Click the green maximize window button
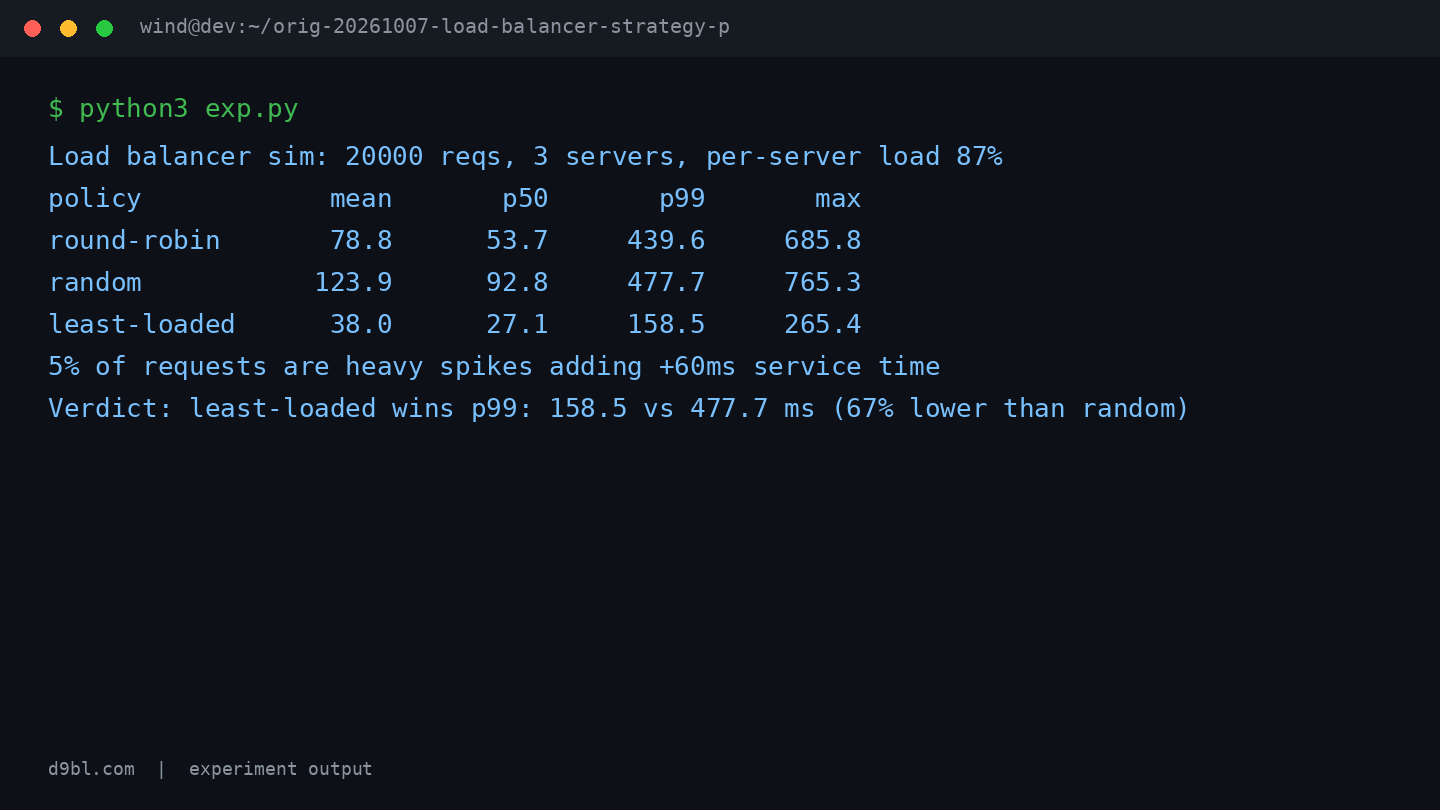1440x810 pixels. pyautogui.click(x=104, y=28)
